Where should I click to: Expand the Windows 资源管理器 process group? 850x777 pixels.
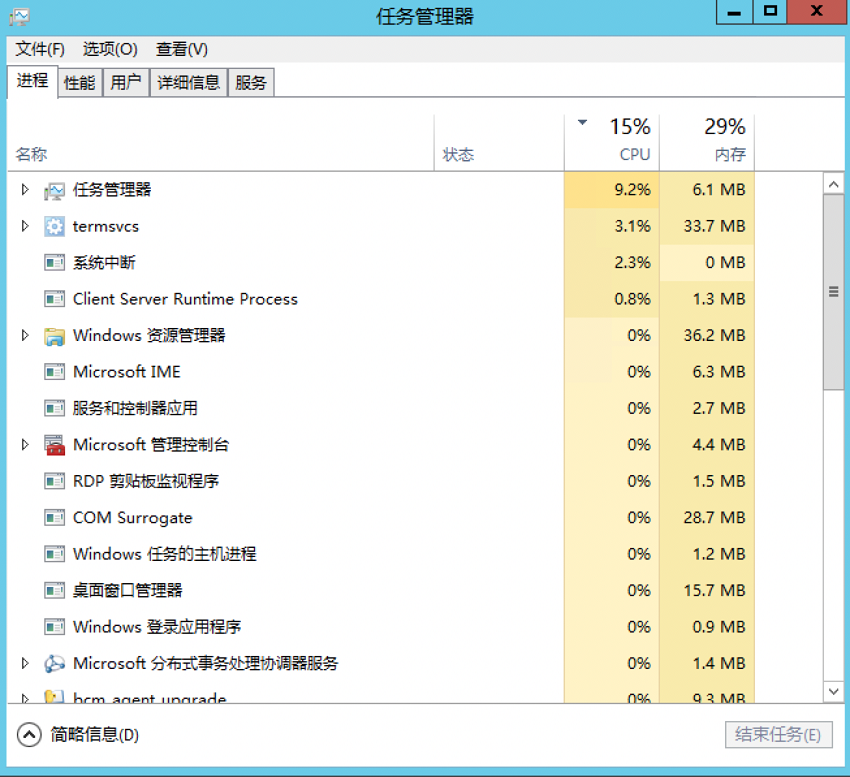point(26,336)
